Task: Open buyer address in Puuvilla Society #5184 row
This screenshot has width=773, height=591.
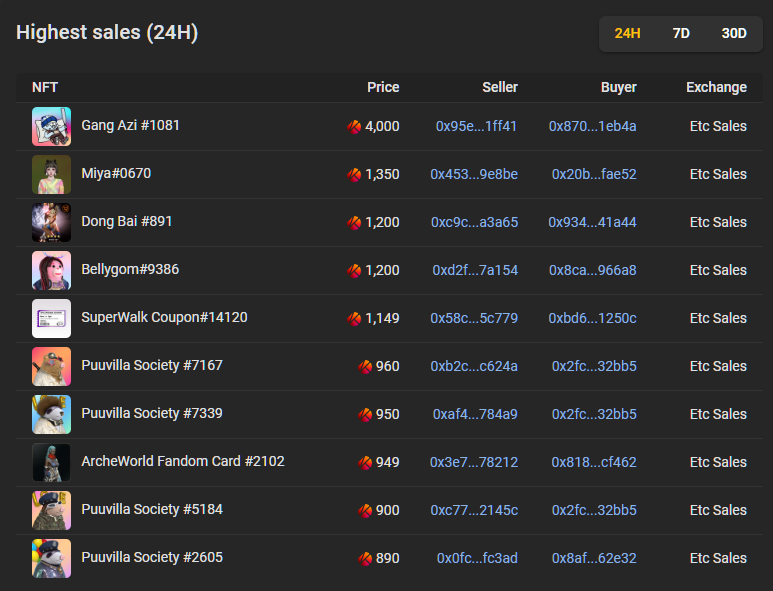Action: pos(594,510)
